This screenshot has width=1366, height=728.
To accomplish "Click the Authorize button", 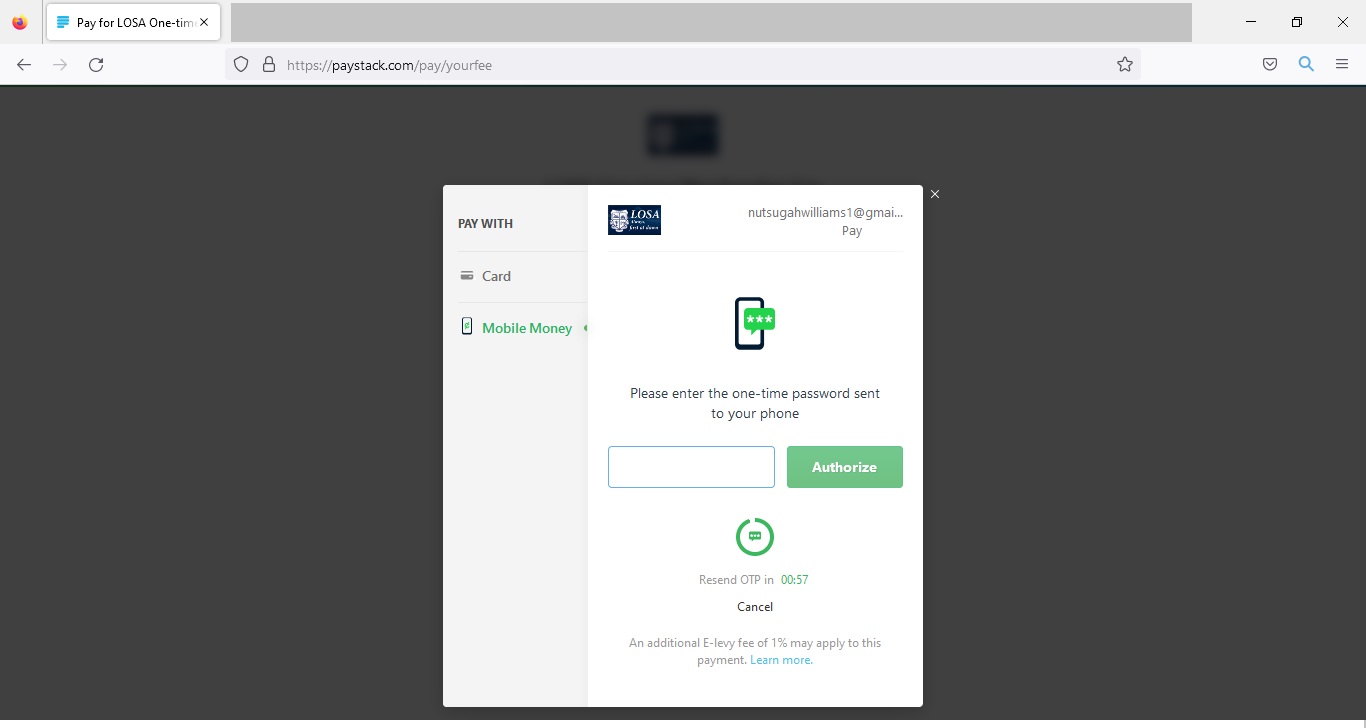I will [844, 467].
